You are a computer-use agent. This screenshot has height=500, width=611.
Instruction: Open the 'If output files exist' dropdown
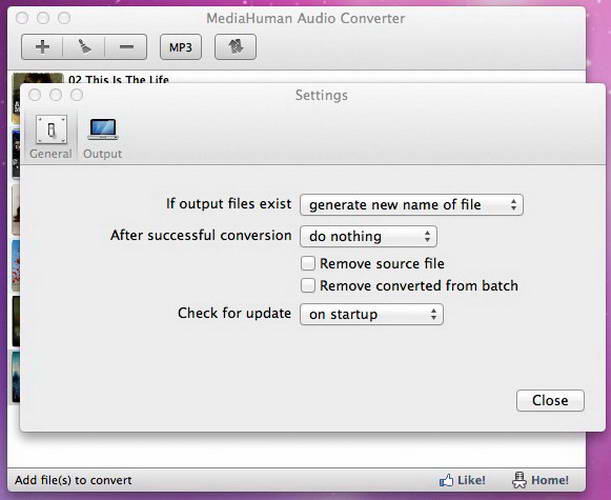411,205
